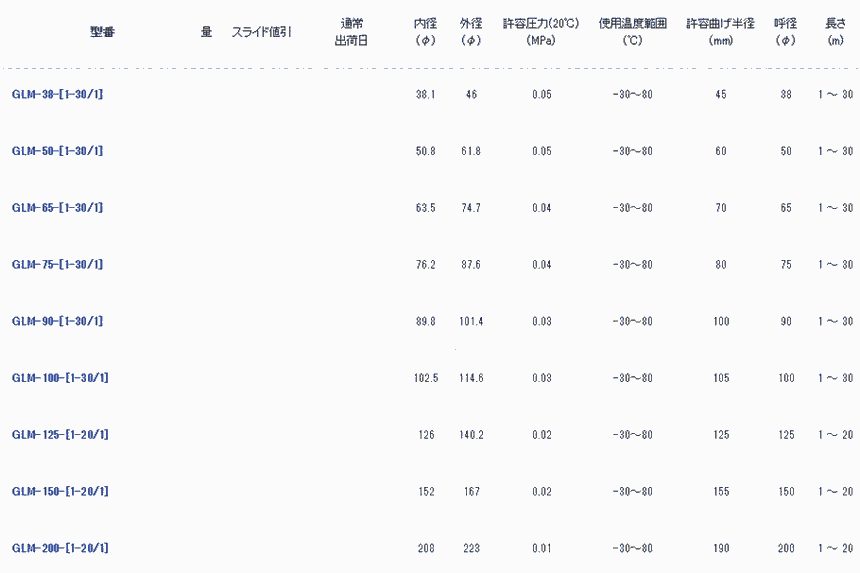
Task: Open the GLM-50-[1-30/1] product link
Action: click(57, 151)
